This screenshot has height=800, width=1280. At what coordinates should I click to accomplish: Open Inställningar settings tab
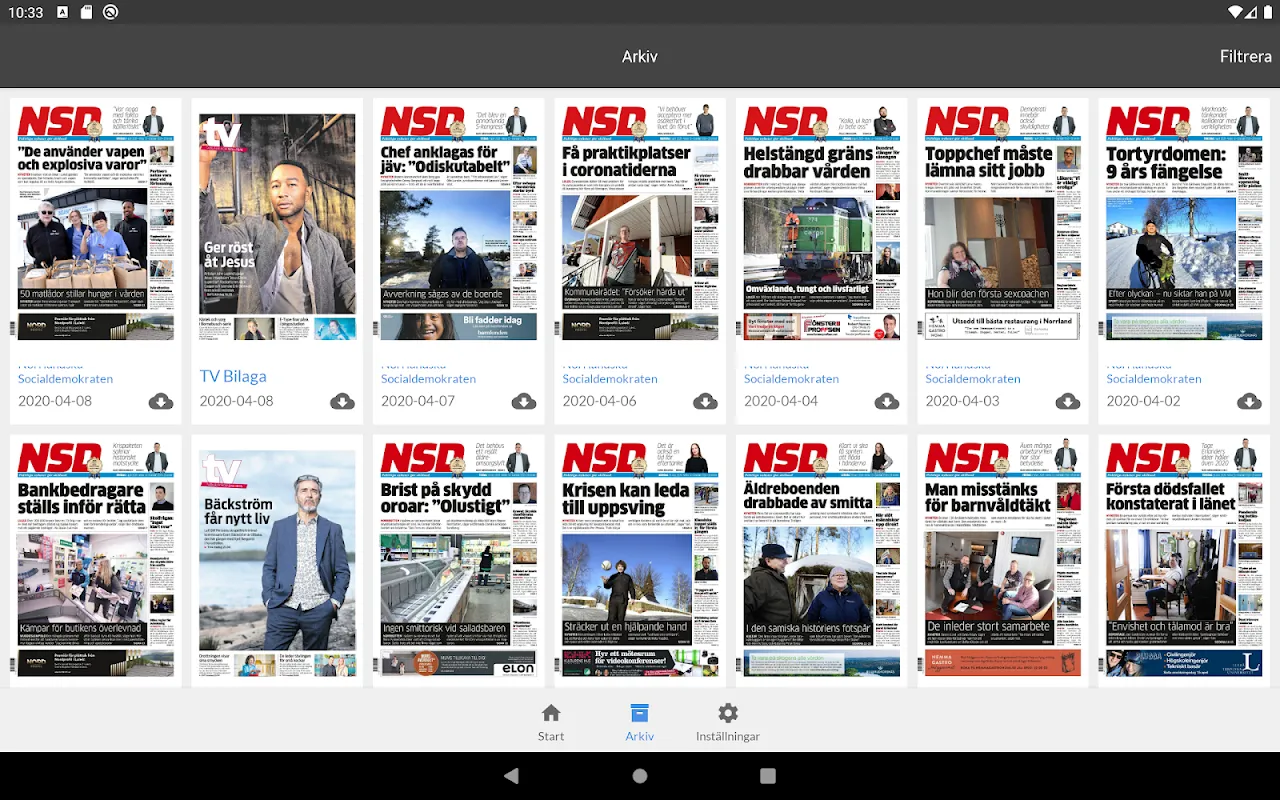[728, 722]
